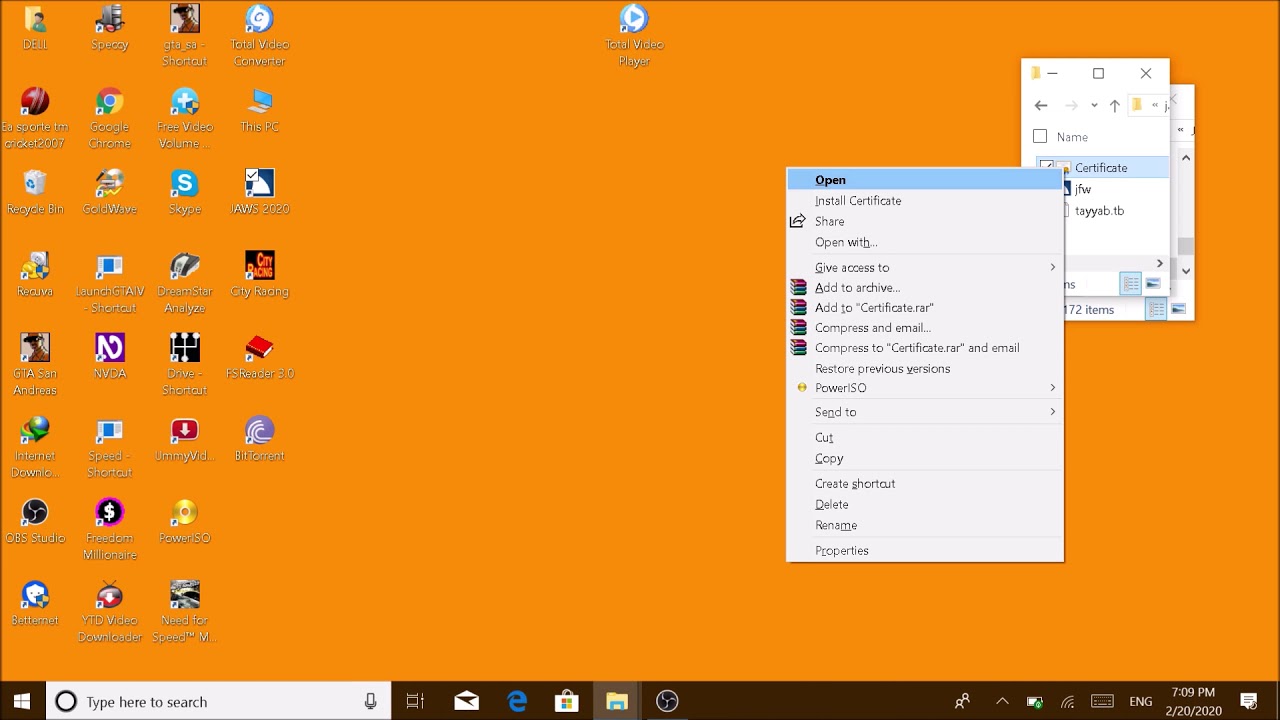Select Total Video Player desktop icon
This screenshot has height=720, width=1280.
[x=634, y=36]
